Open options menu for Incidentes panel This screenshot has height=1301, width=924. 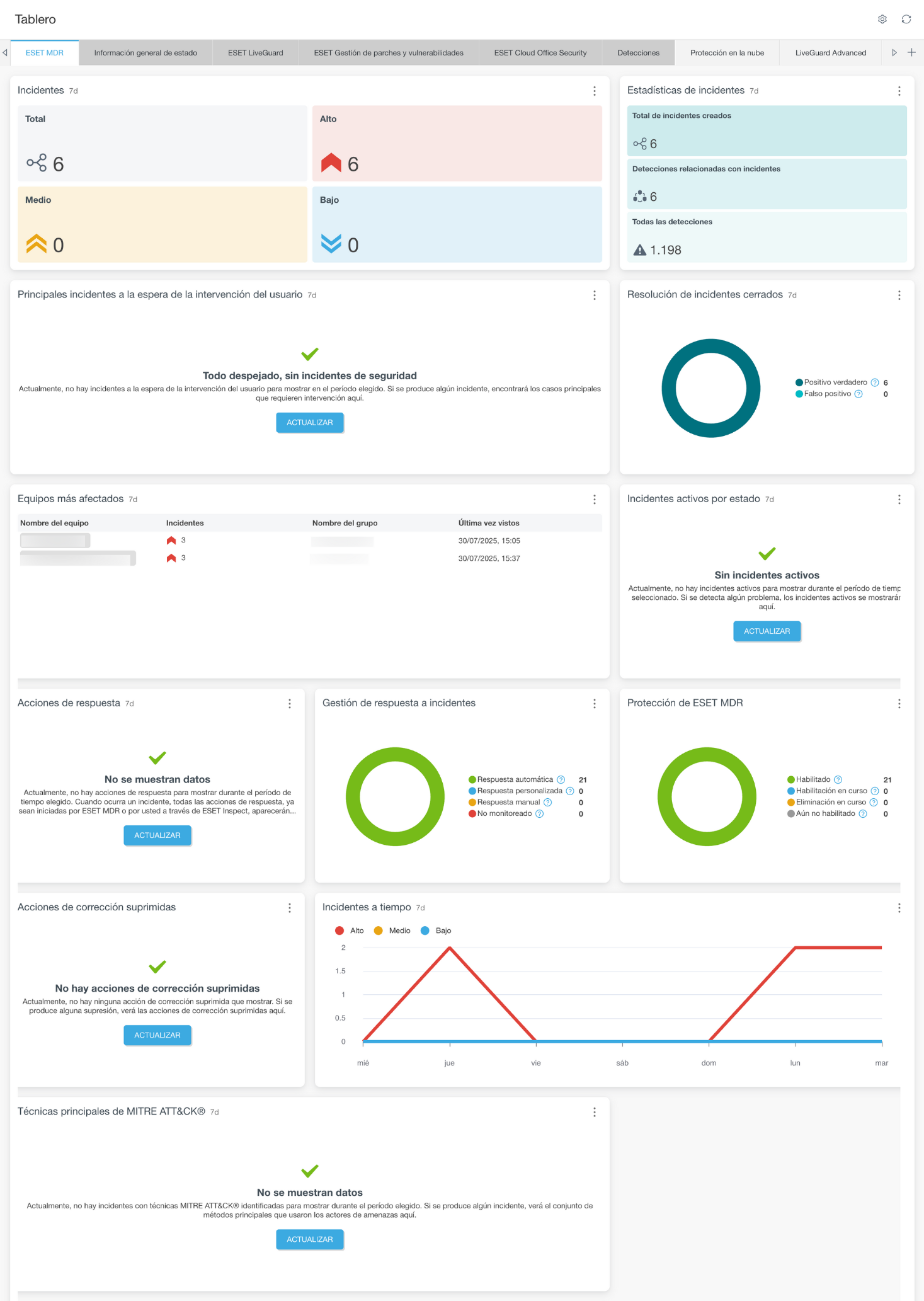594,91
